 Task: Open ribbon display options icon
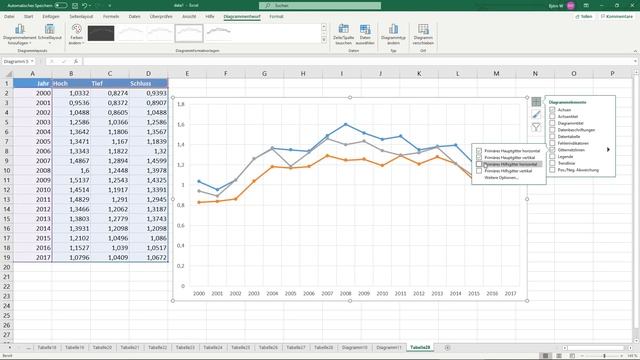(586, 6)
